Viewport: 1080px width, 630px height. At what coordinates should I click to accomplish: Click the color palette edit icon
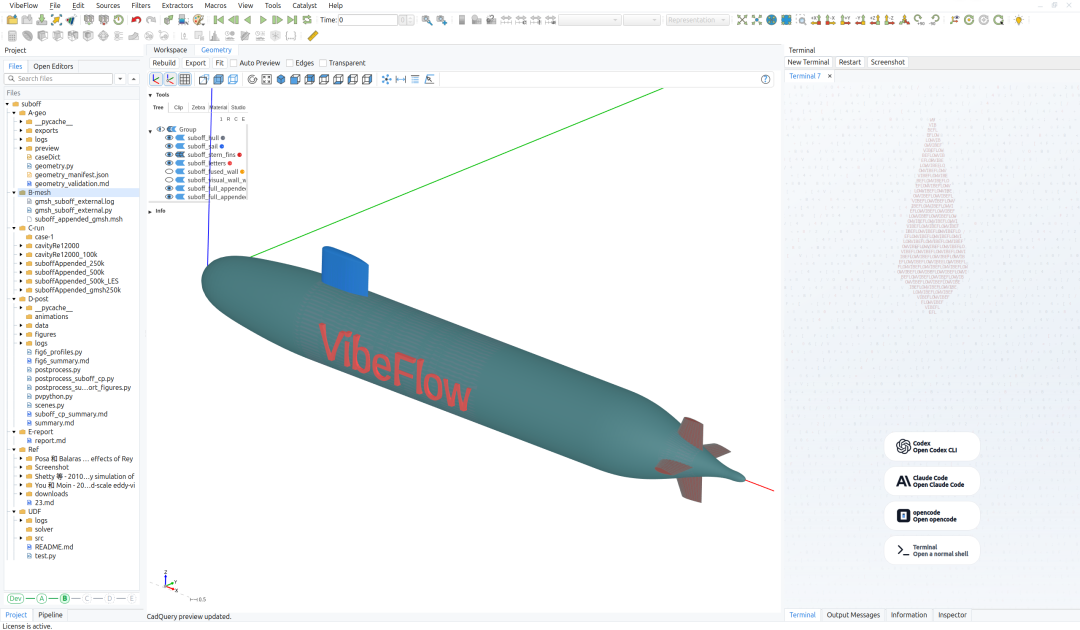(198, 20)
